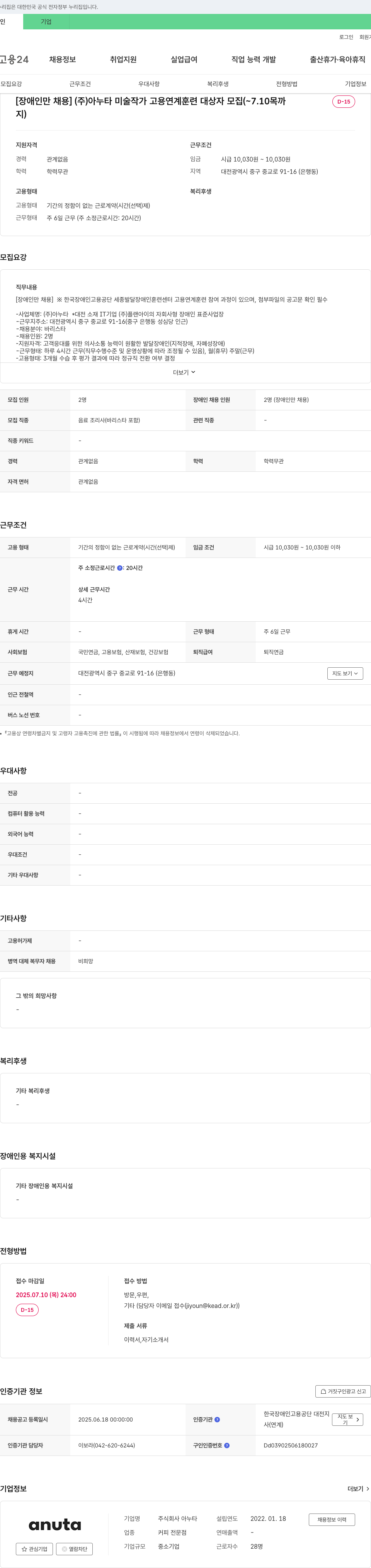Image resolution: width=371 pixels, height=1568 pixels.
Task: Jump to the 전형방법 section tab
Action: [286, 84]
